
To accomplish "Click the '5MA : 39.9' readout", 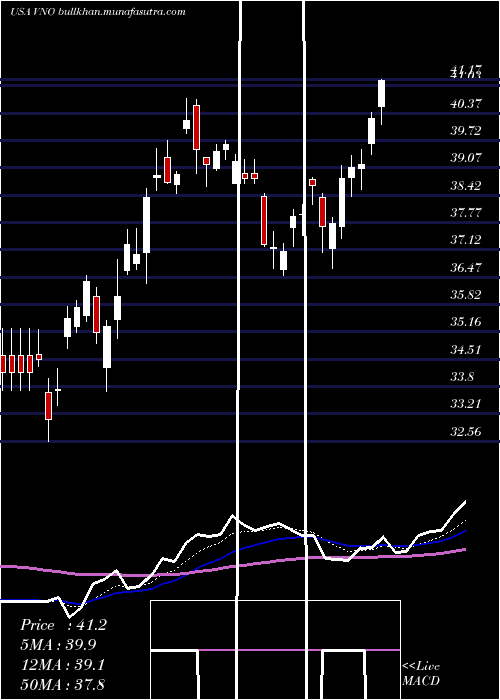I will tap(58, 645).
